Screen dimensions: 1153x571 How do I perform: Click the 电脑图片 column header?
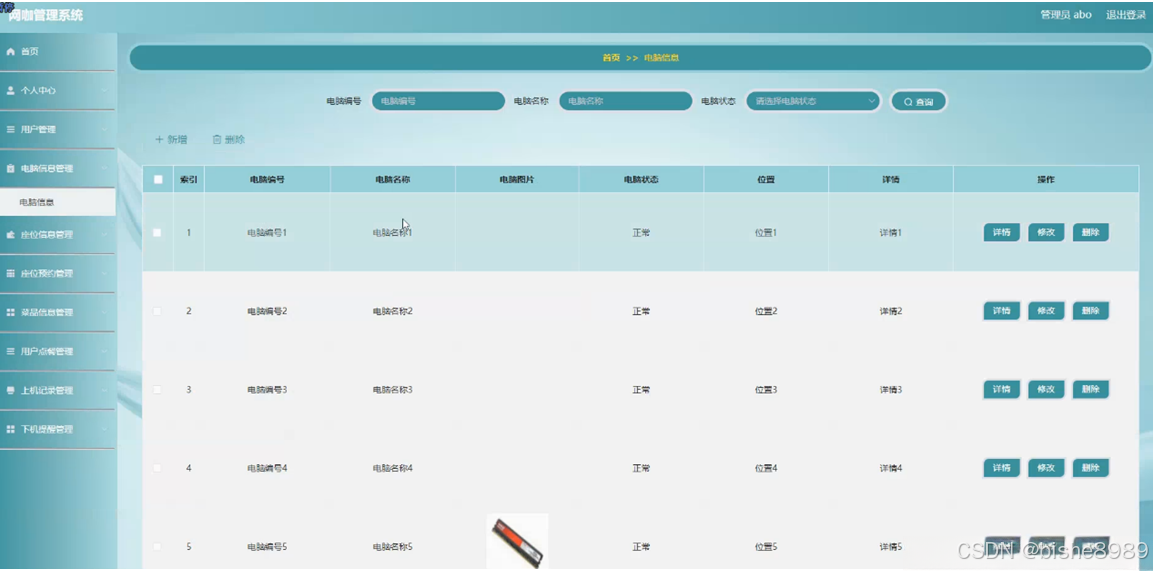pos(517,179)
